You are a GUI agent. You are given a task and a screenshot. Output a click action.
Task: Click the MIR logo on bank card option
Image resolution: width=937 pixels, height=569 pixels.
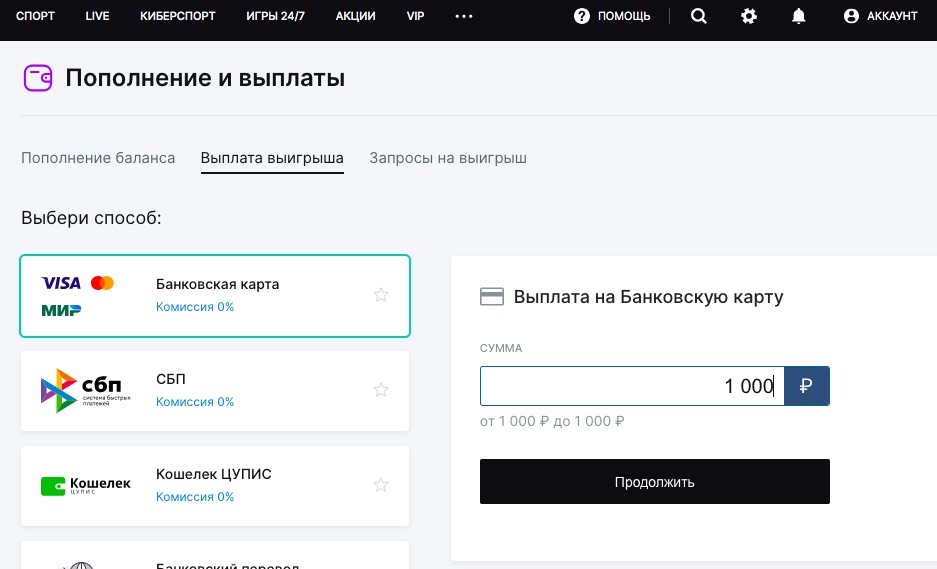pos(61,310)
